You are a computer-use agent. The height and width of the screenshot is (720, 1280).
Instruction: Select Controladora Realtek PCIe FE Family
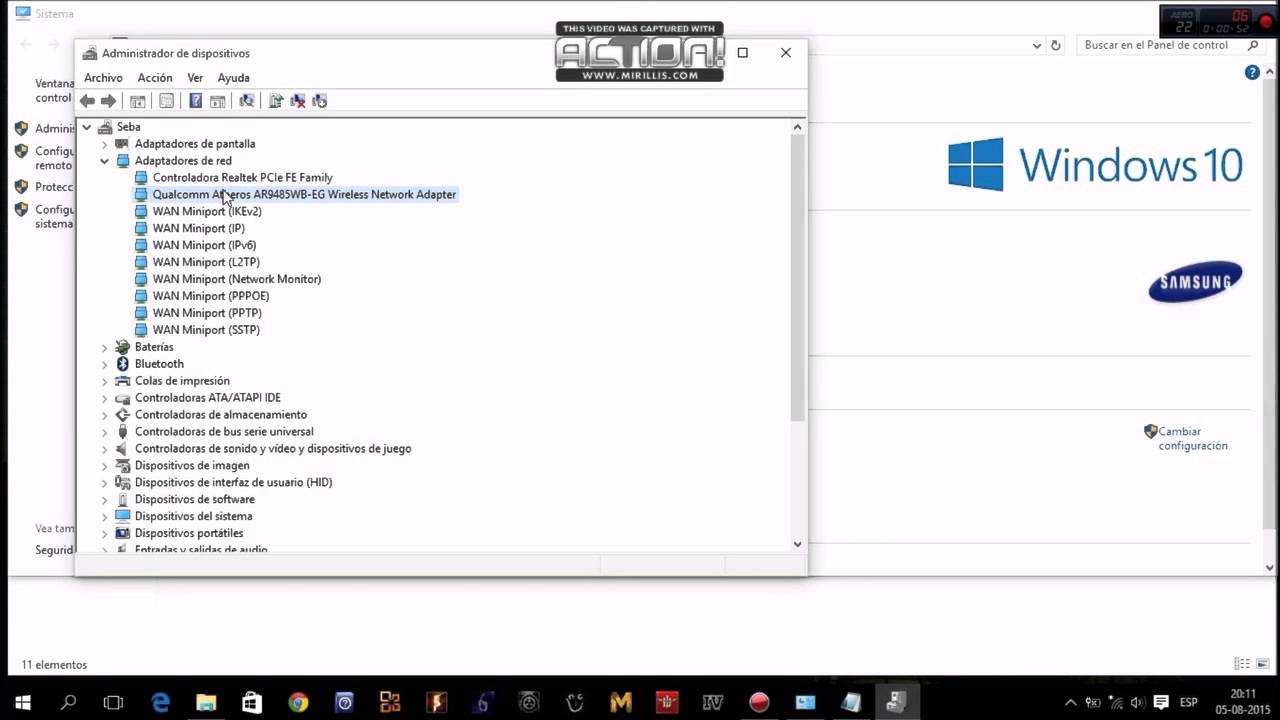pyautogui.click(x=242, y=178)
